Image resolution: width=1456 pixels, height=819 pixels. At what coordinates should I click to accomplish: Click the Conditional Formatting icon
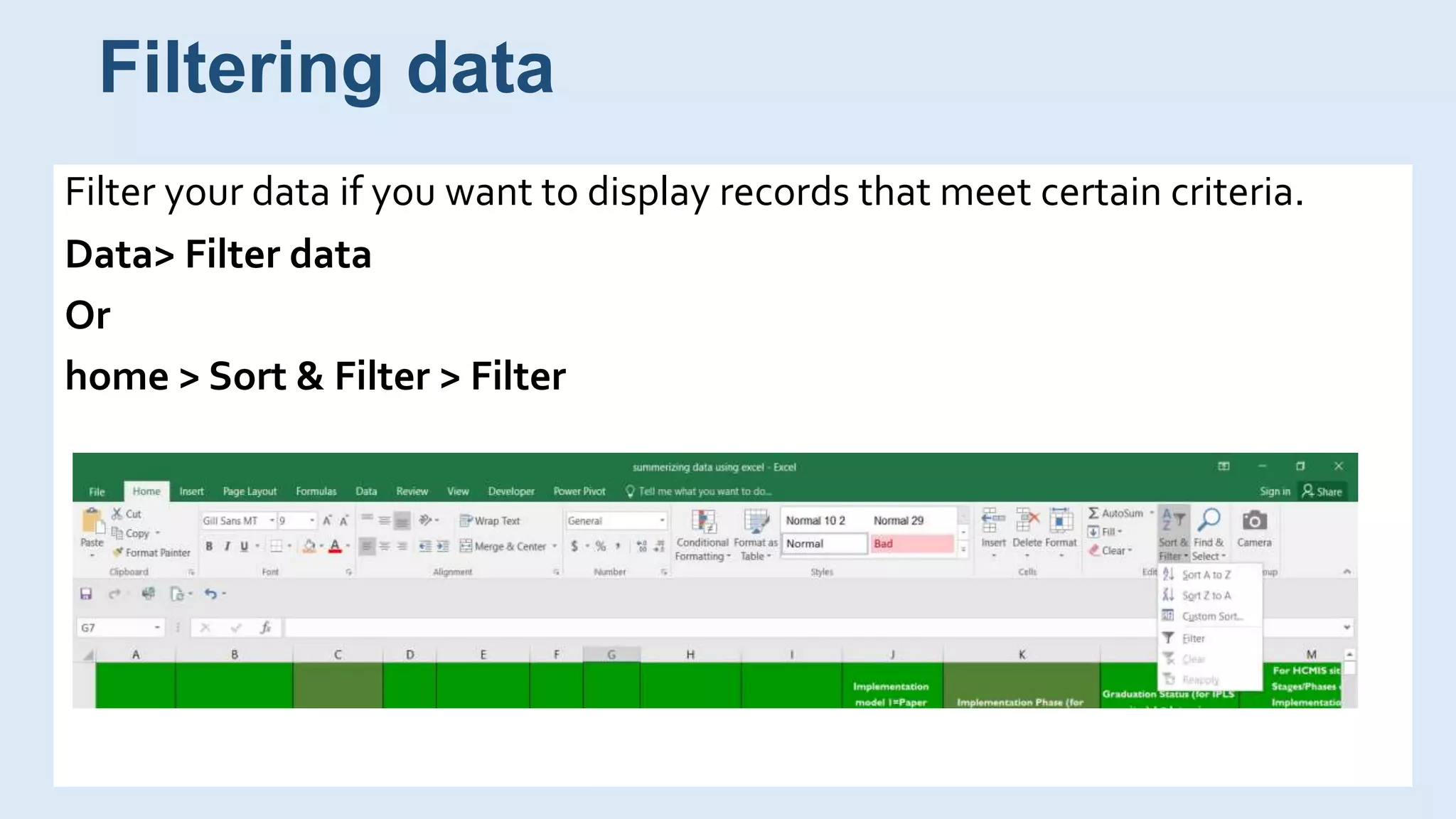click(x=702, y=523)
